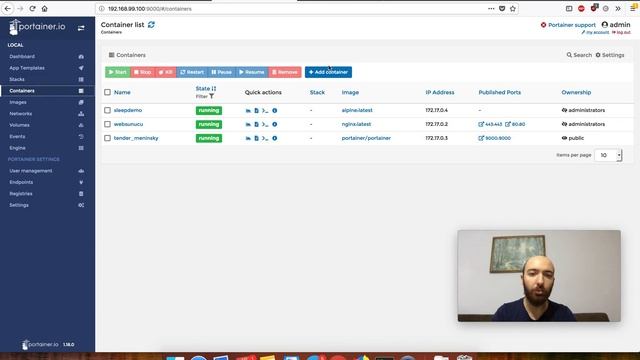This screenshot has width=640, height=360.
Task: Open published port 9000:9000 link
Action: [x=495, y=138]
